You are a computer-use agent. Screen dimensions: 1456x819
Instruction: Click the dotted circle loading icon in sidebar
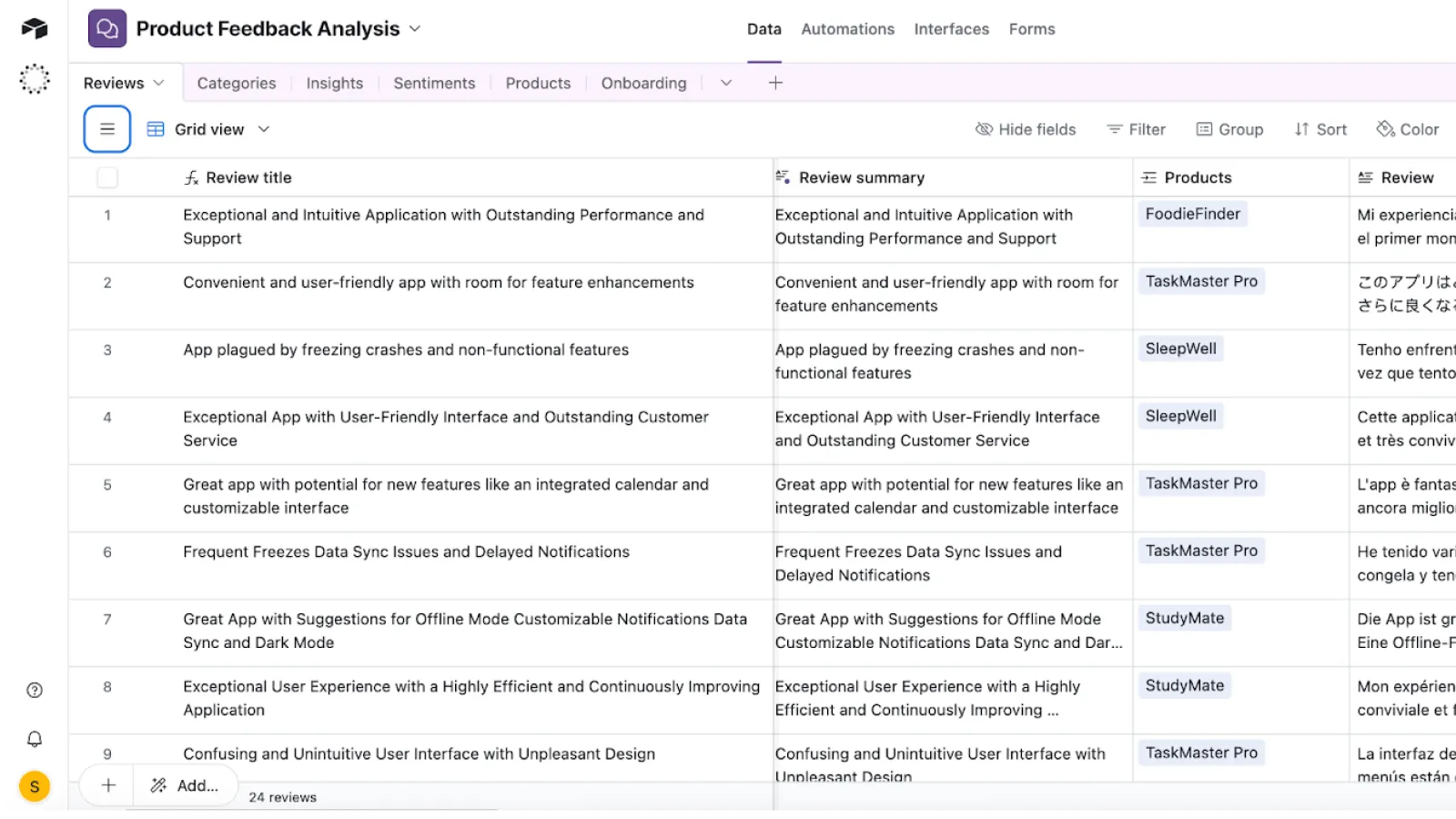pos(35,79)
